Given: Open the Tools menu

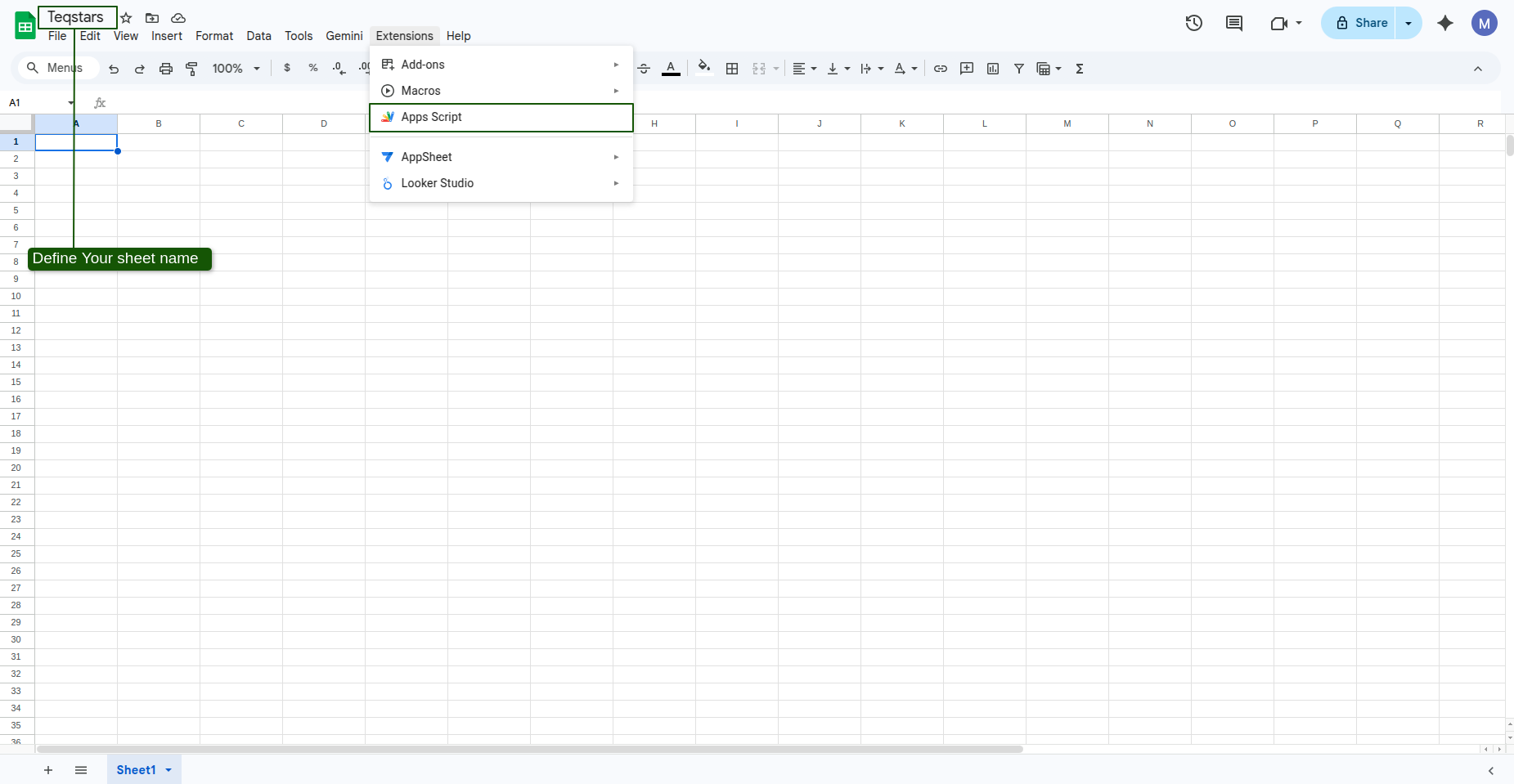Looking at the screenshot, I should click(299, 36).
